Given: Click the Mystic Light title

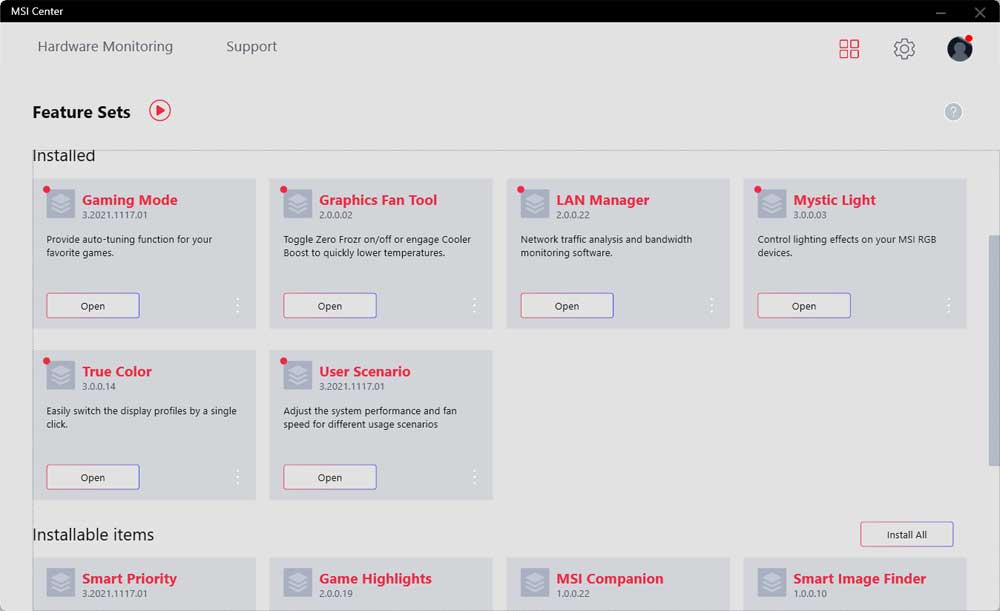Looking at the screenshot, I should [834, 200].
